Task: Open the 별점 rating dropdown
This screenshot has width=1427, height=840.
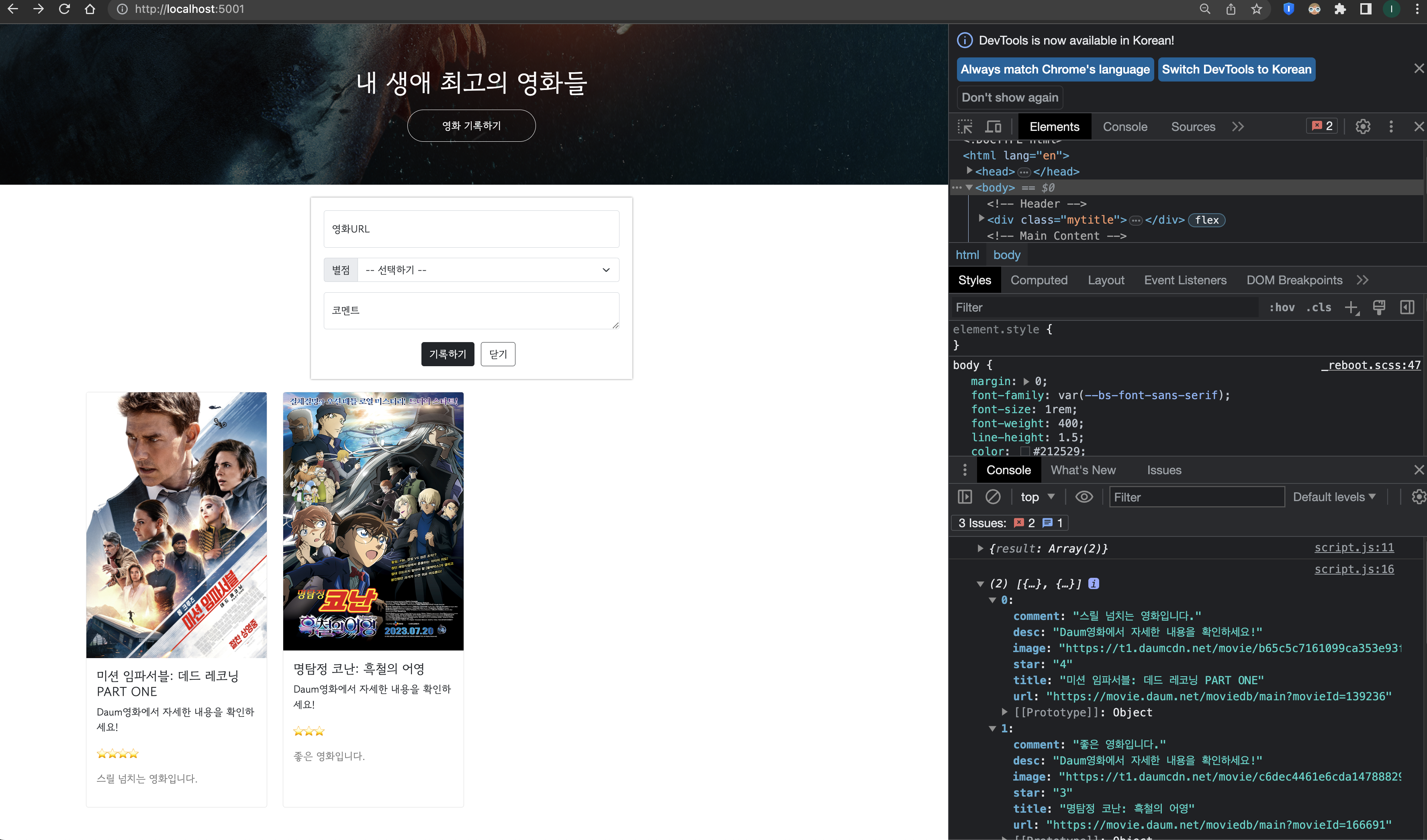Action: [x=488, y=270]
